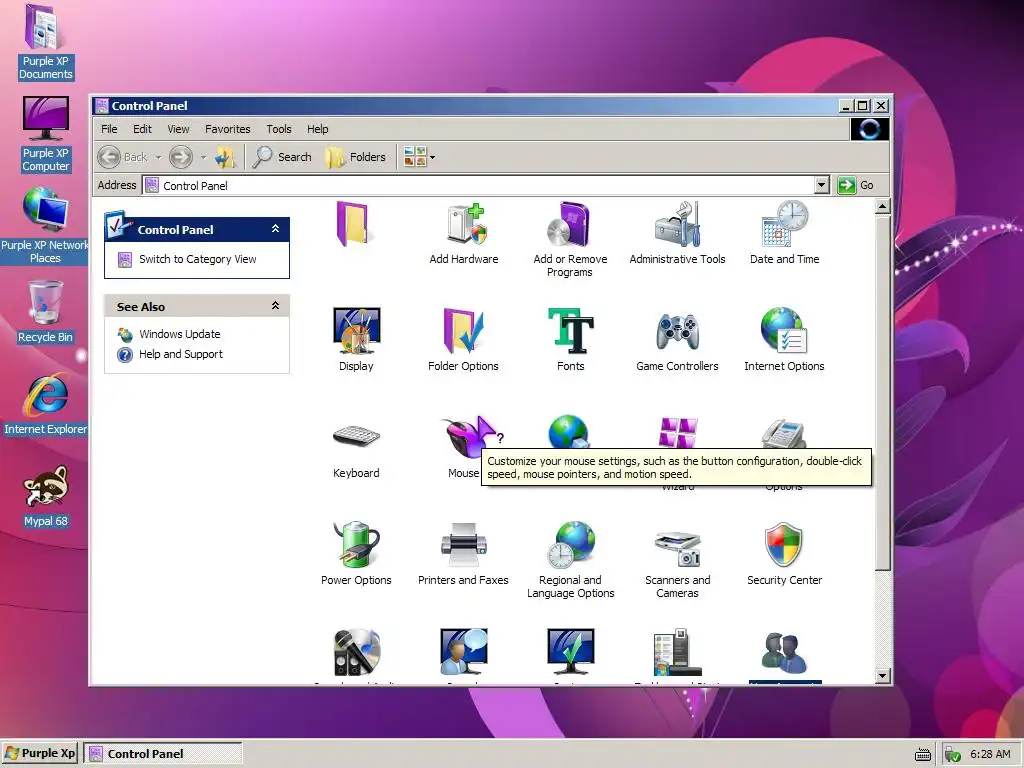The height and width of the screenshot is (768, 1024).
Task: Click the Windows Update link
Action: pos(180,334)
